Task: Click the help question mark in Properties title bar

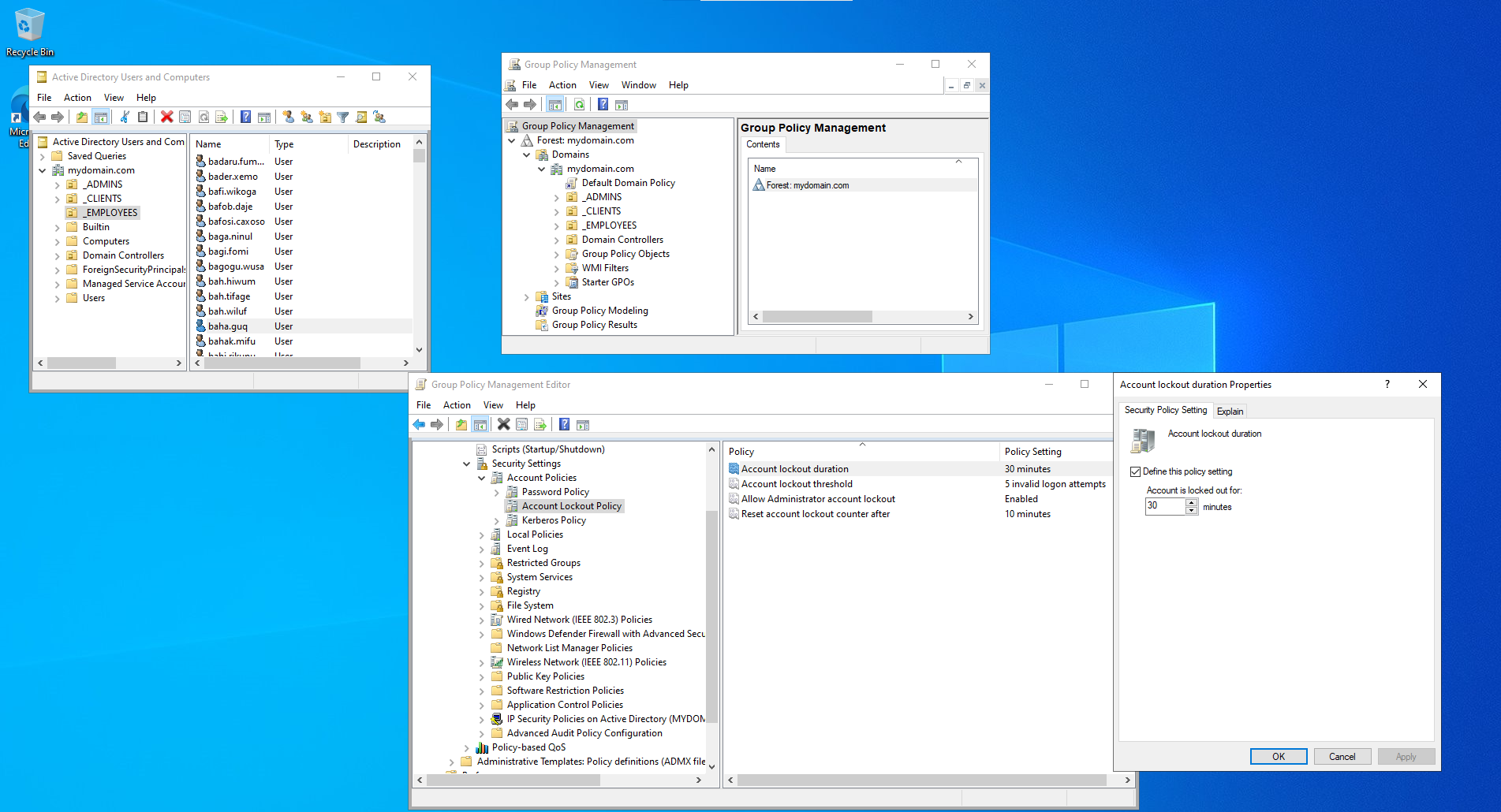Action: coord(1387,385)
